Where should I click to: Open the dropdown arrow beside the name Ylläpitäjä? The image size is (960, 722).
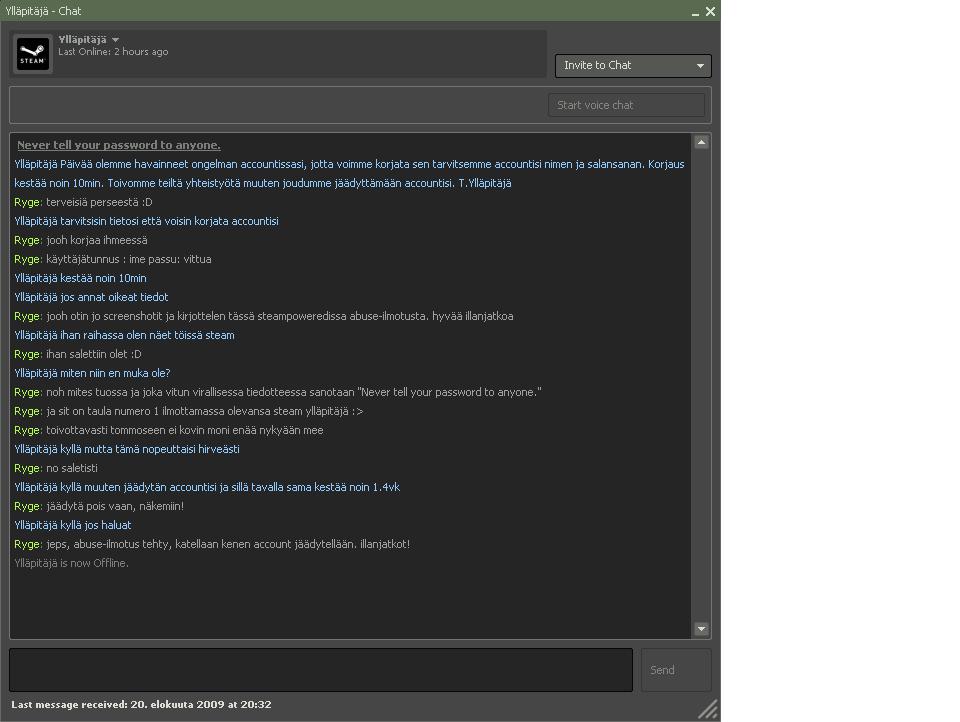click(116, 40)
